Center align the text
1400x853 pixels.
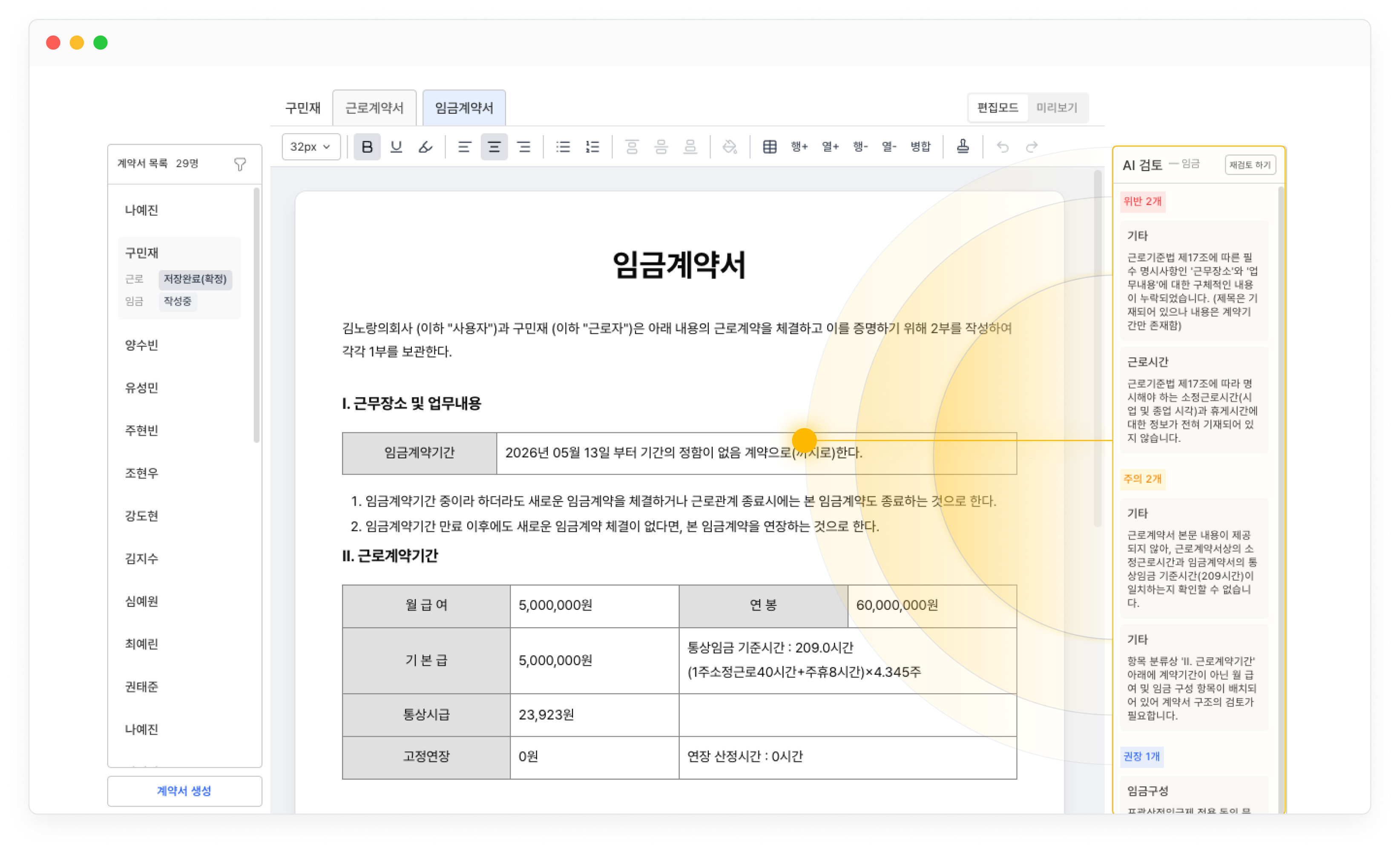click(494, 147)
